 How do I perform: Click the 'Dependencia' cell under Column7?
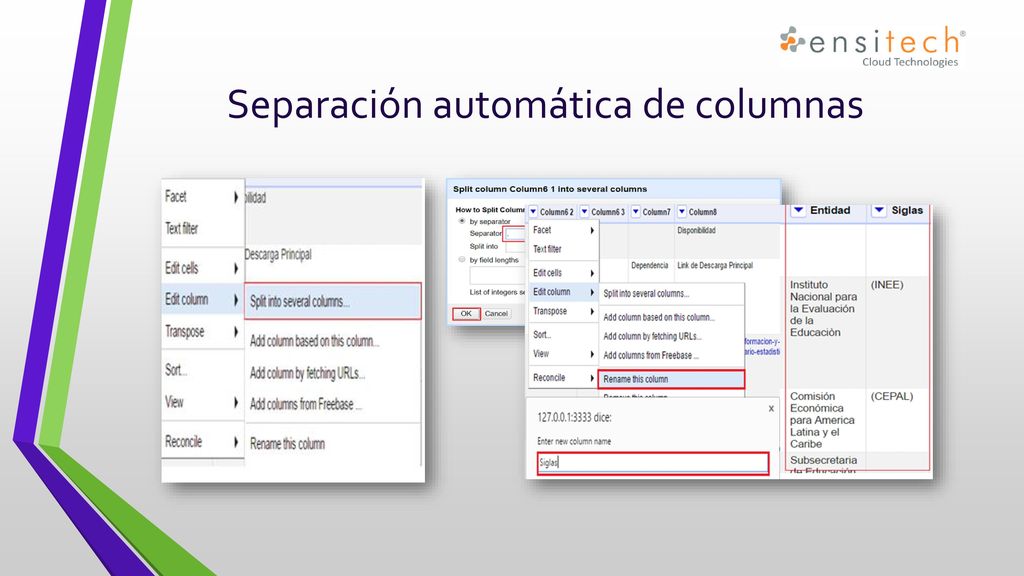650,265
